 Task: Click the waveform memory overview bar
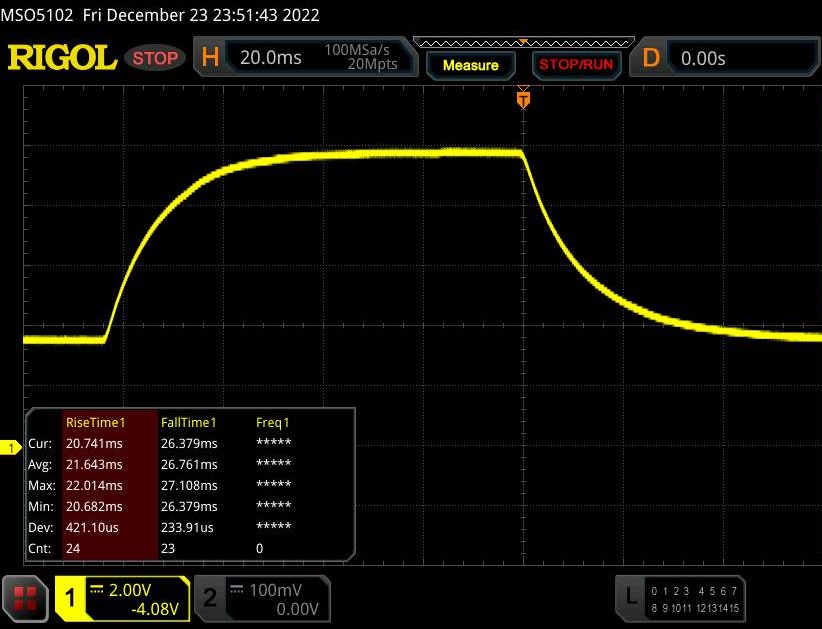(x=524, y=42)
